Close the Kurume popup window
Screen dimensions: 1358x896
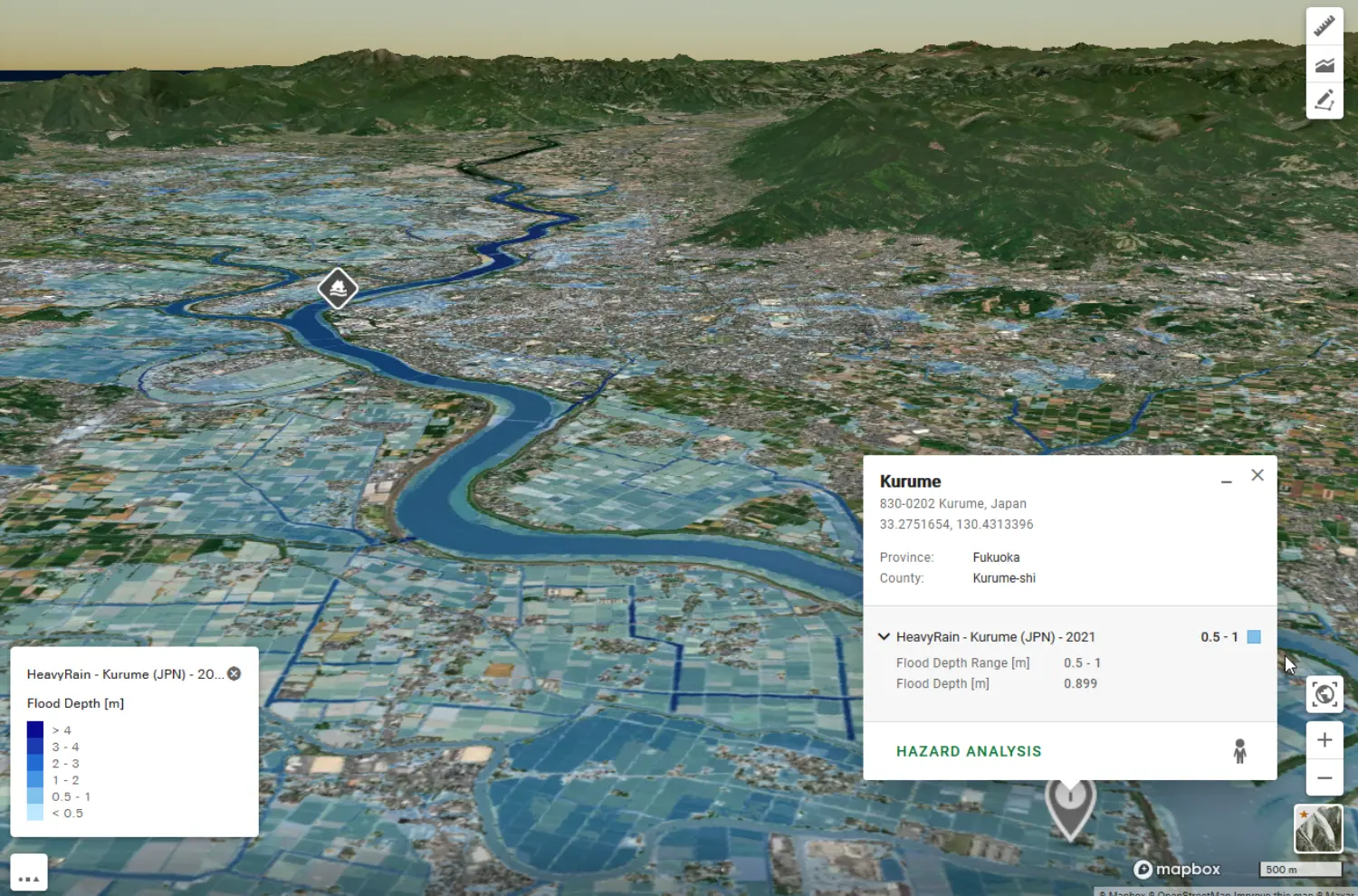(x=1258, y=475)
